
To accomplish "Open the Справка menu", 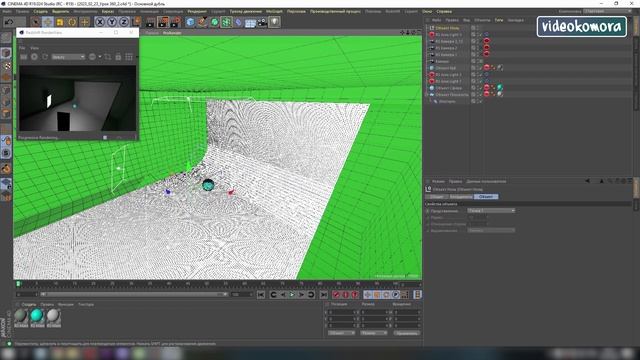I will point(444,11).
